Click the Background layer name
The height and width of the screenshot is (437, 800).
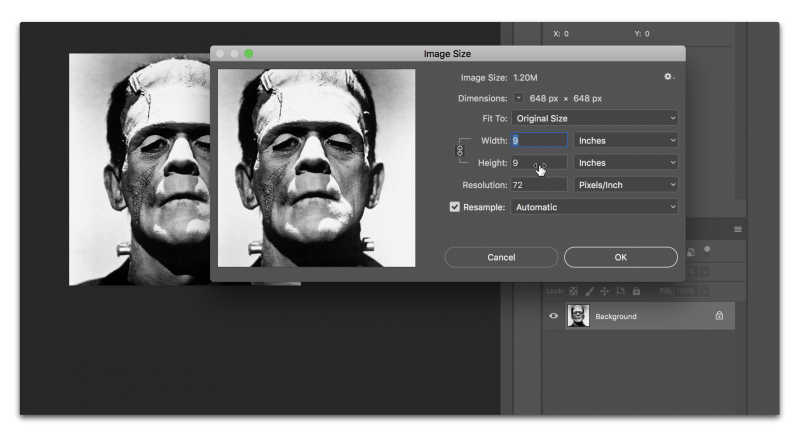click(616, 316)
